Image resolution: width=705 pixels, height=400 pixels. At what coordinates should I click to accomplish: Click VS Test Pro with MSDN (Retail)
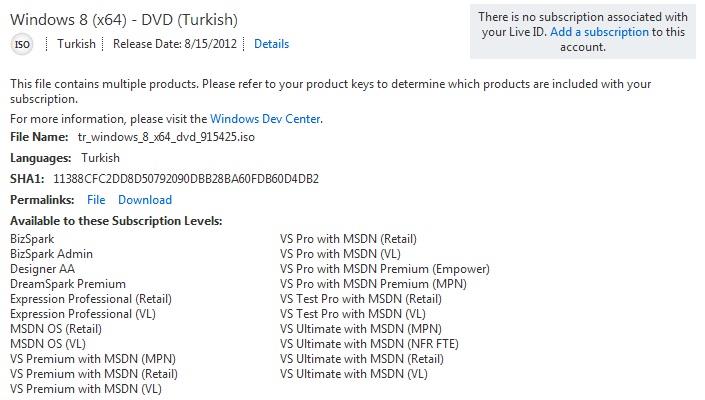coord(361,299)
